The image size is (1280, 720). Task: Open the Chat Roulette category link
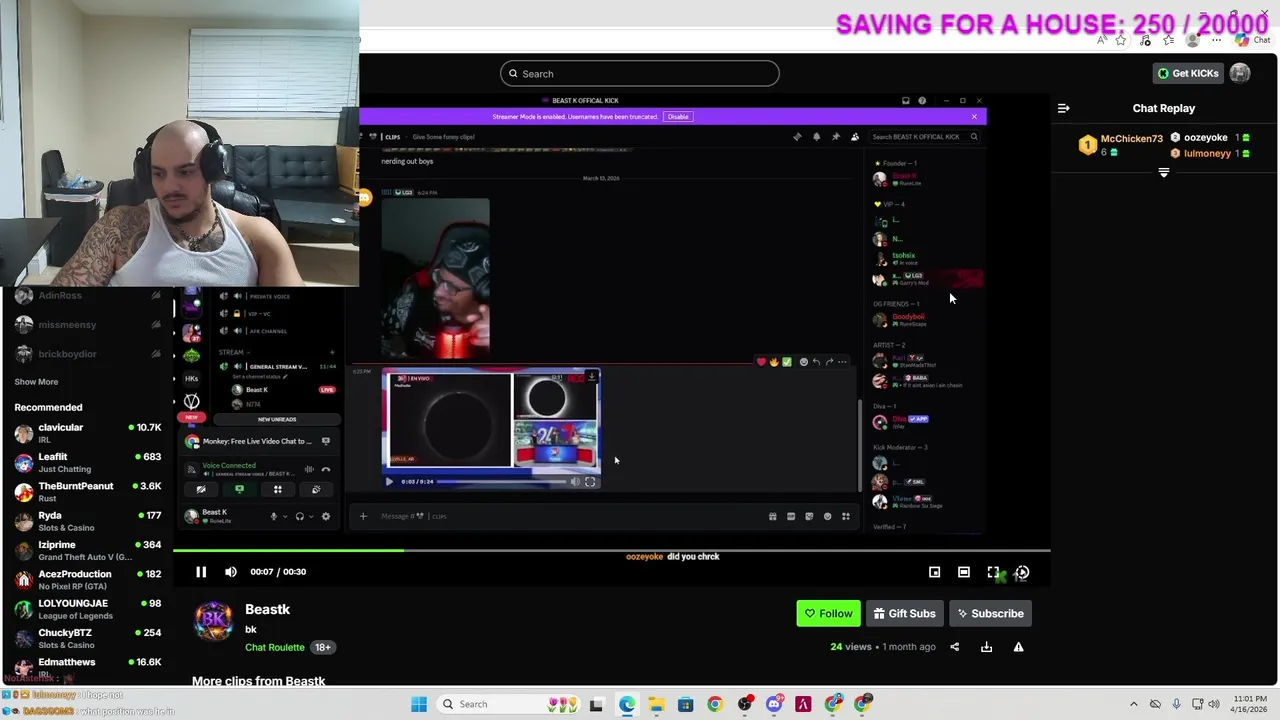[274, 647]
